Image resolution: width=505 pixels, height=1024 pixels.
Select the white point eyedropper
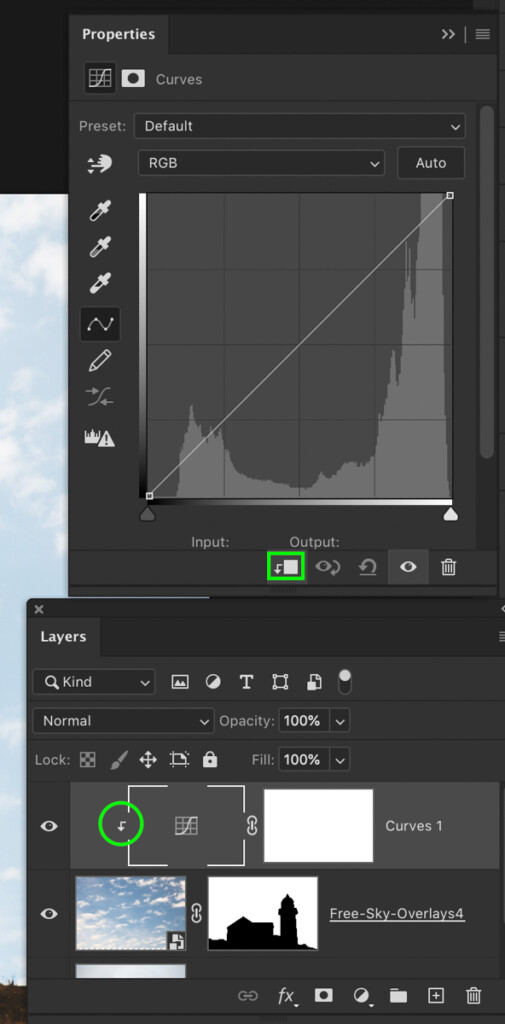pyautogui.click(x=100, y=285)
